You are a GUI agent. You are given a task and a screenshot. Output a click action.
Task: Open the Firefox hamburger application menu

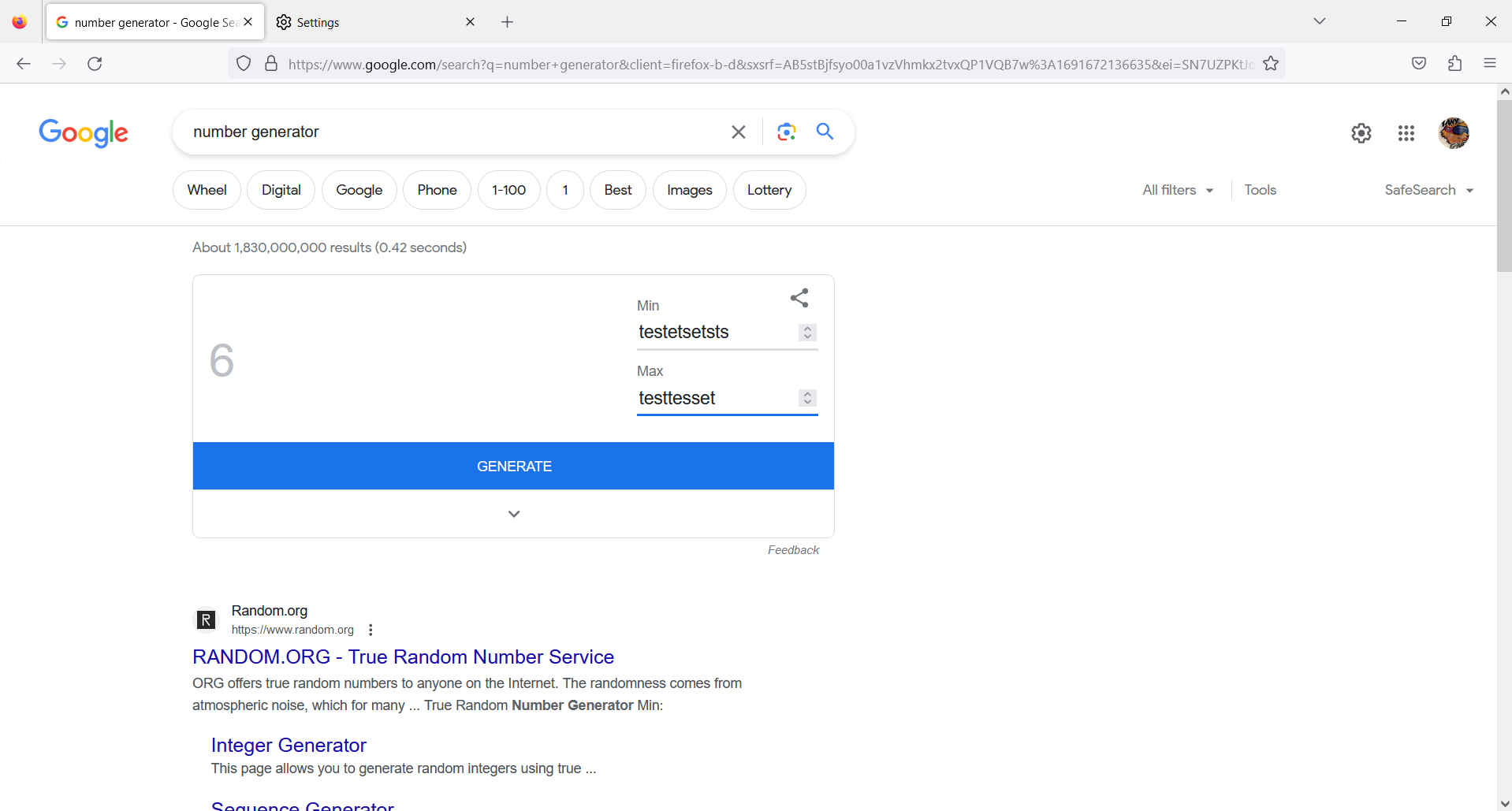click(1490, 64)
